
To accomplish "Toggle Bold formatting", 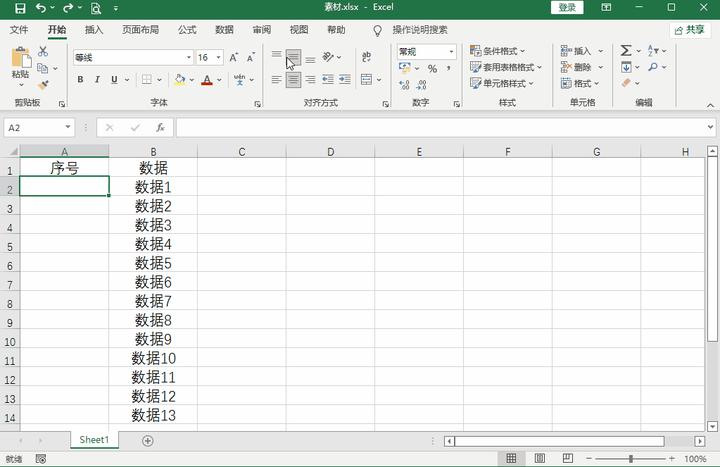I will pos(80,79).
